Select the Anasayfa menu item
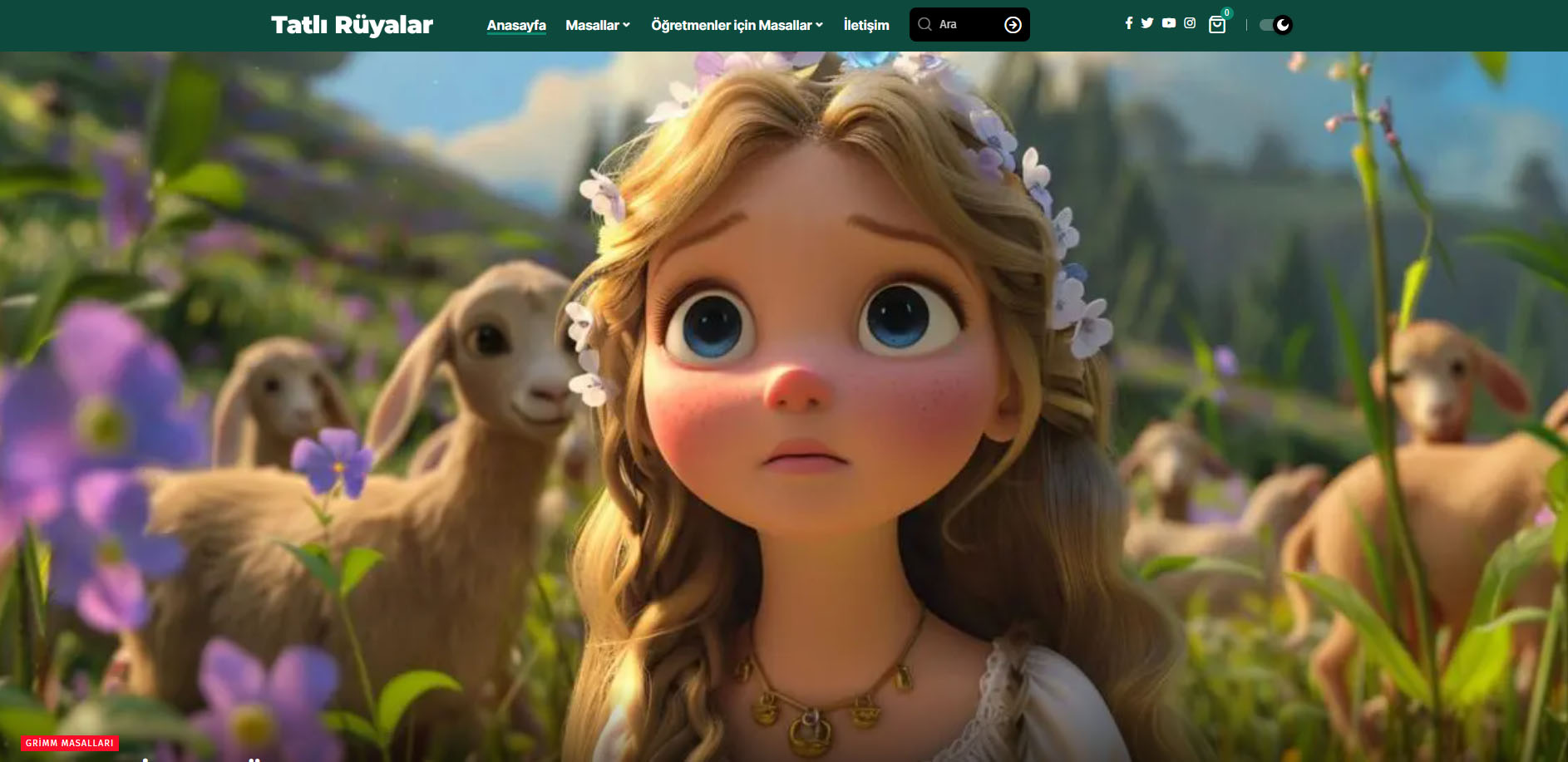 click(516, 25)
